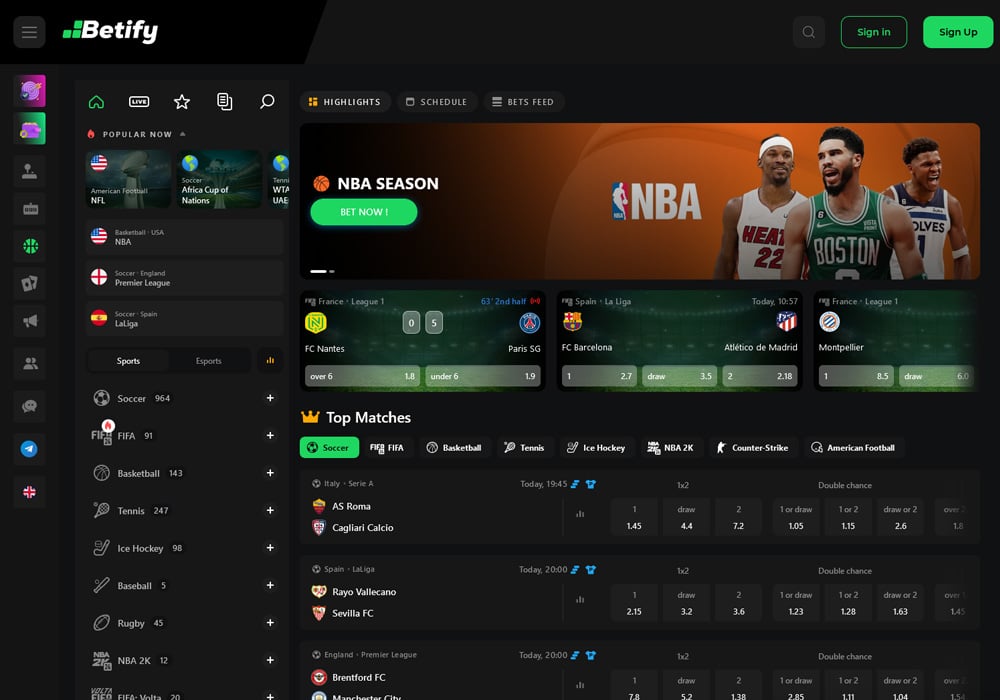The height and width of the screenshot is (700, 1000).
Task: Click jersey icon on LaLiga Rayo match
Action: [x=591, y=569]
